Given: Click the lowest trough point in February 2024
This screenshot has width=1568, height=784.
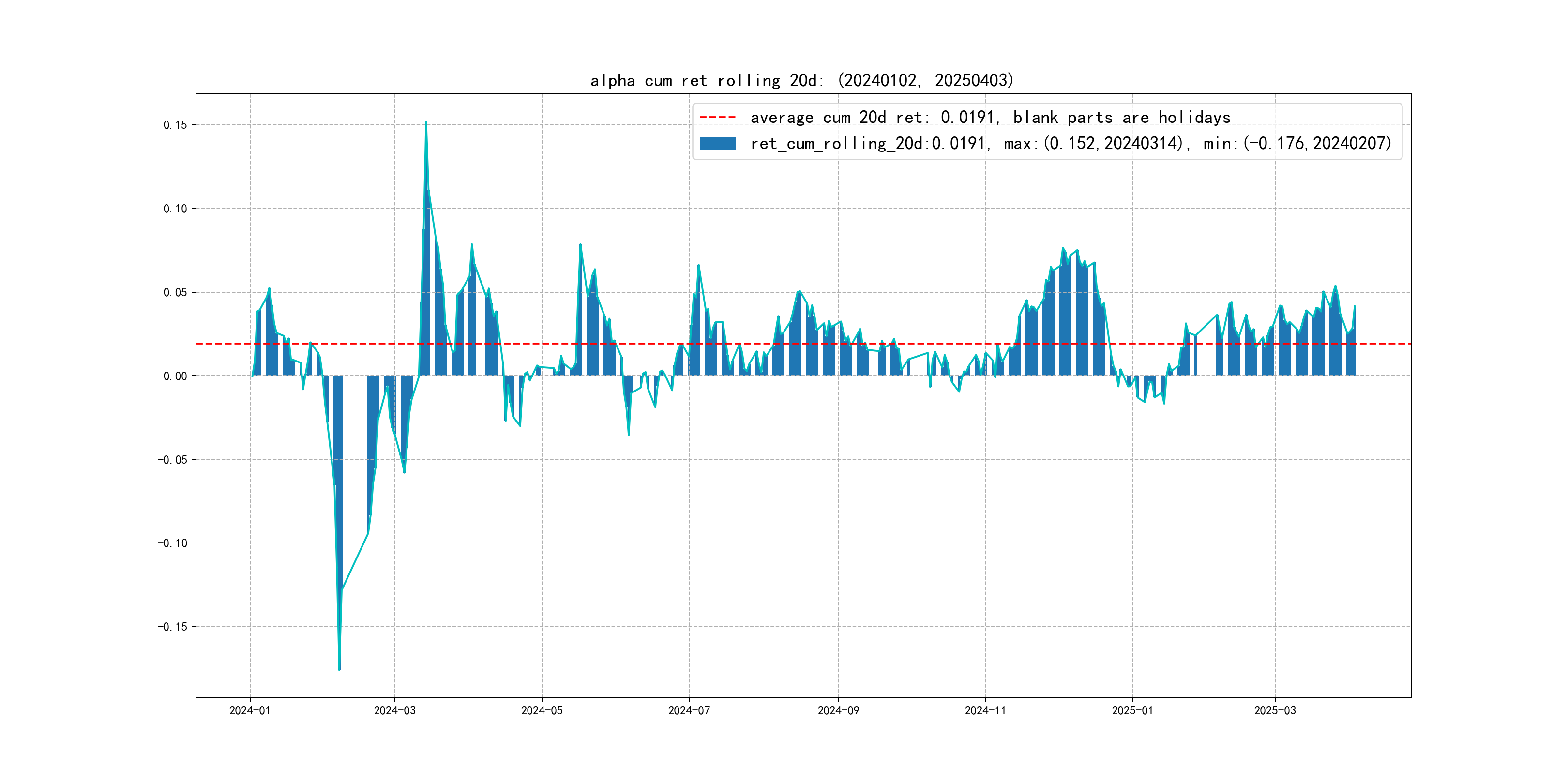Looking at the screenshot, I should coord(340,670).
